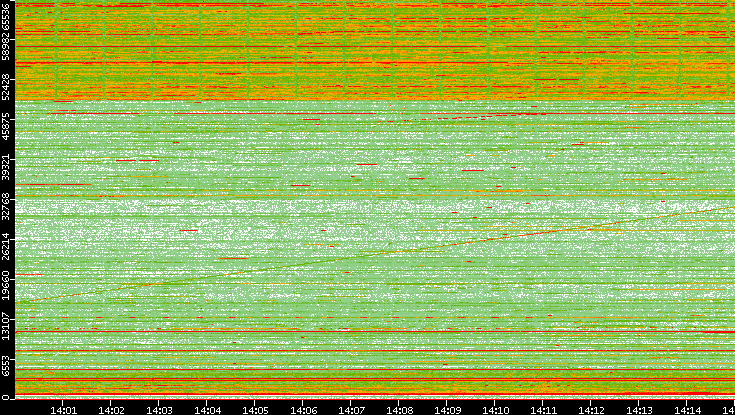The width and height of the screenshot is (735, 415).
Task: Click the 14:09 time axis label
Action: [447, 410]
